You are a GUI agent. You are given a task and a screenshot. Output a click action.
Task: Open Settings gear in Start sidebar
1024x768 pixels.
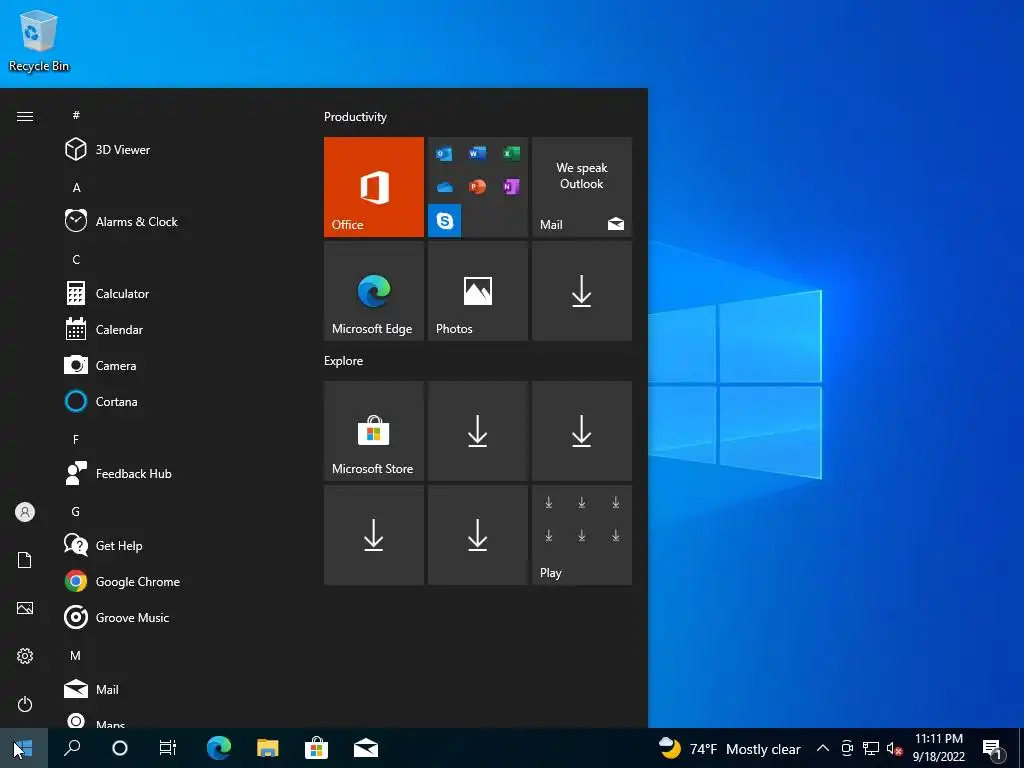(x=25, y=656)
